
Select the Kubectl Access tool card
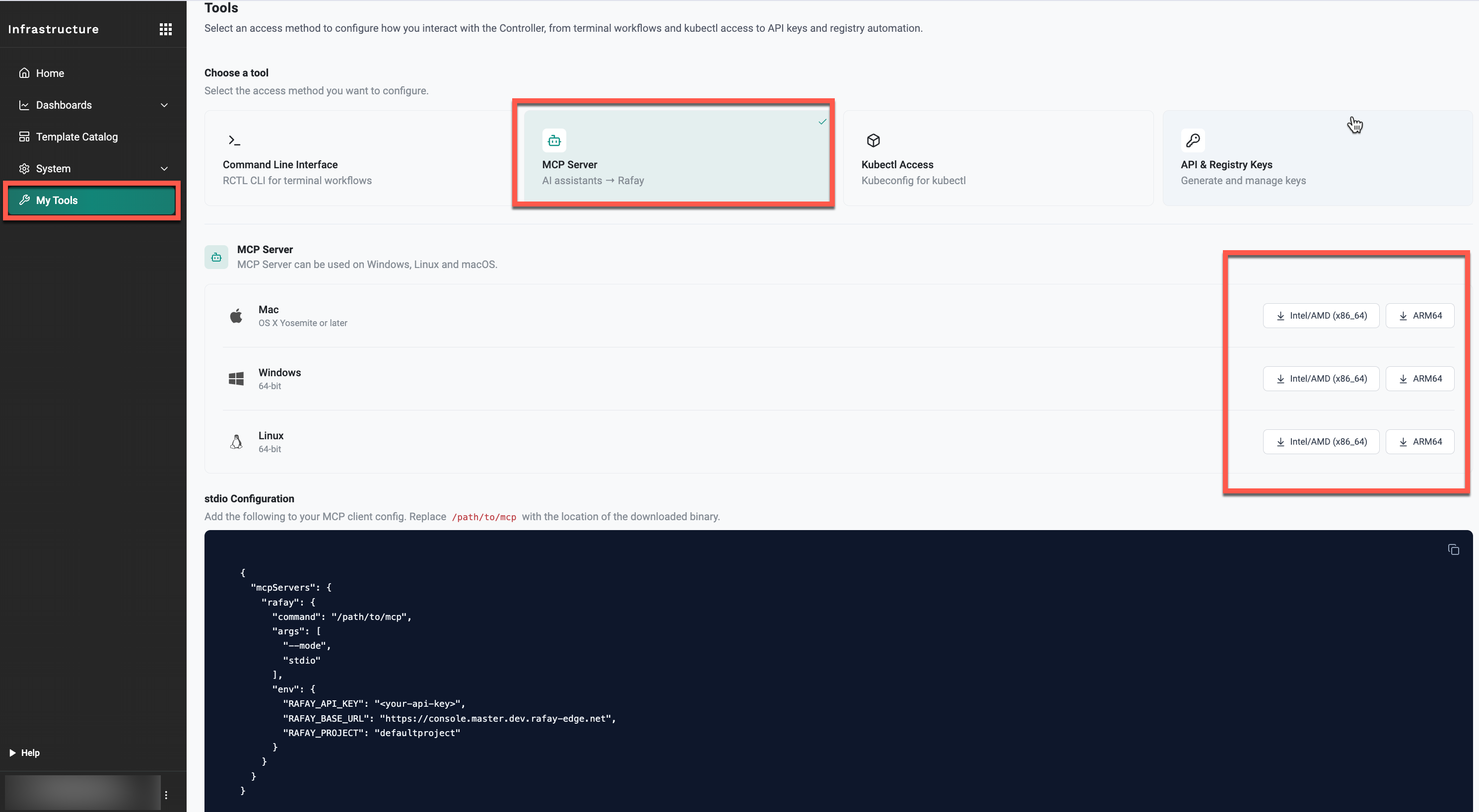(999, 158)
